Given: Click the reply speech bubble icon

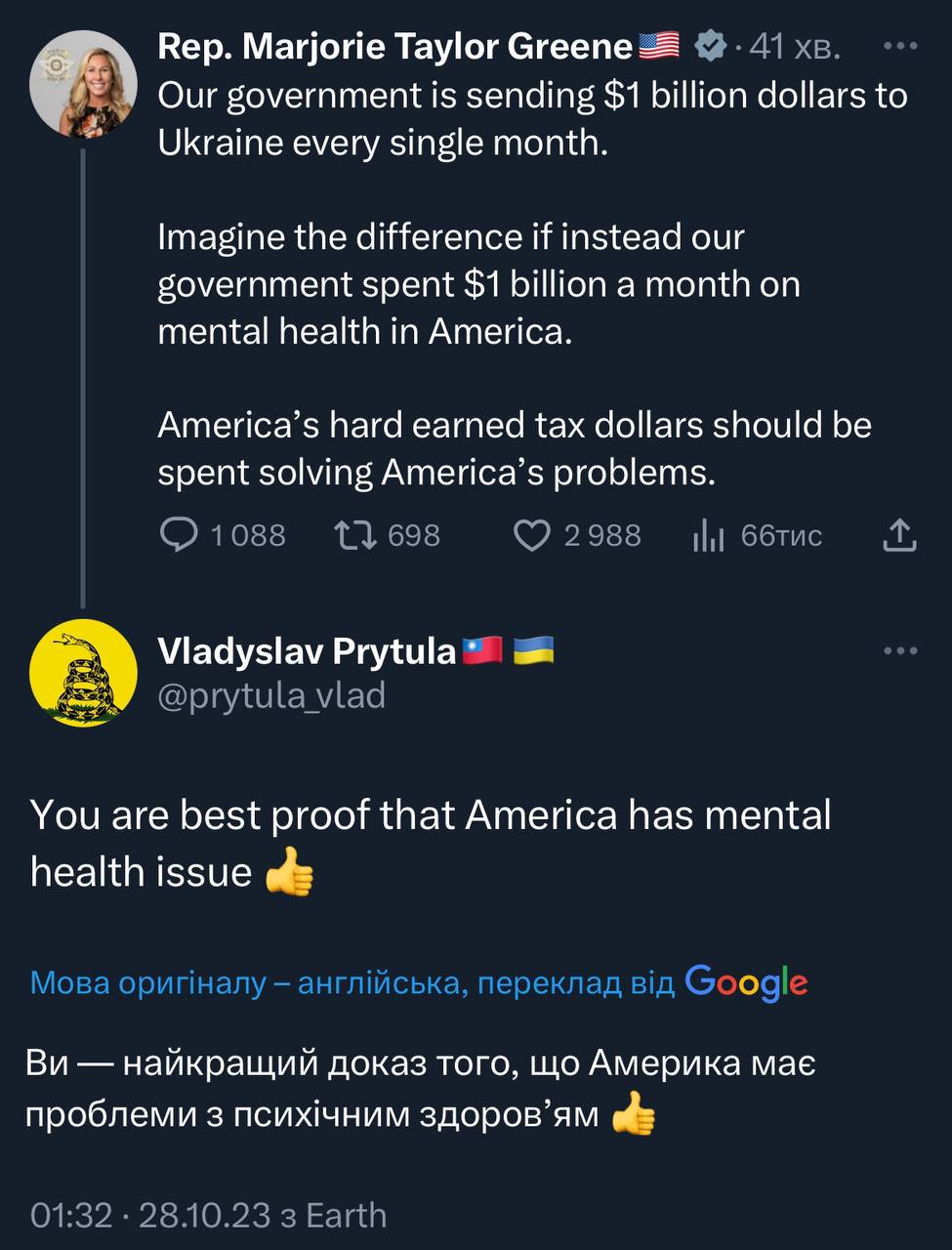Looking at the screenshot, I should click(x=179, y=534).
